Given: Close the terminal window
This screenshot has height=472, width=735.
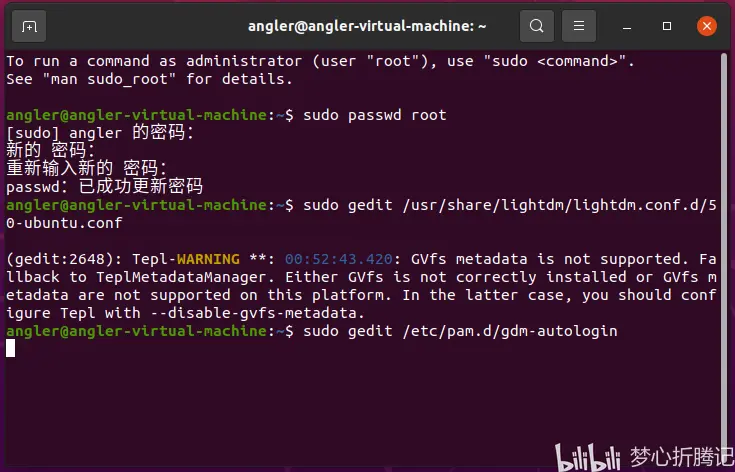Looking at the screenshot, I should click(706, 26).
